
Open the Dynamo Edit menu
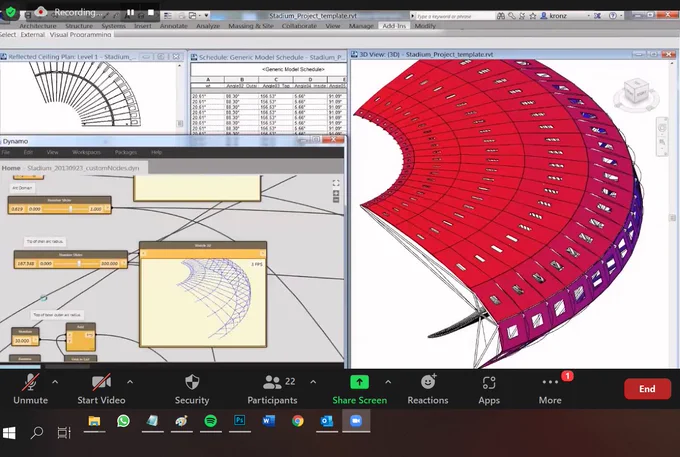[28, 152]
